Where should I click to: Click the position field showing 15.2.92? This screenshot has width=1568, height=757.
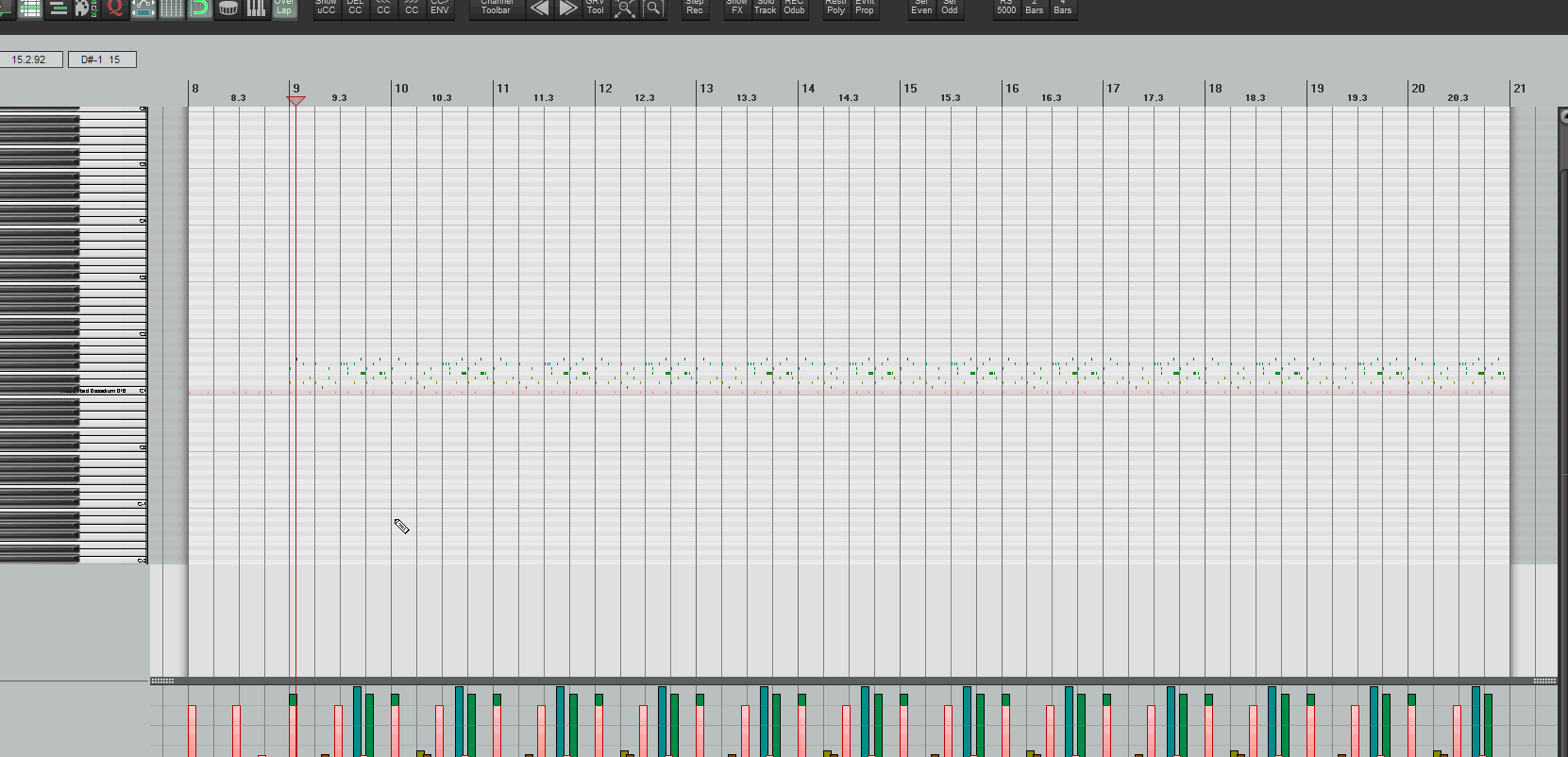click(x=29, y=59)
